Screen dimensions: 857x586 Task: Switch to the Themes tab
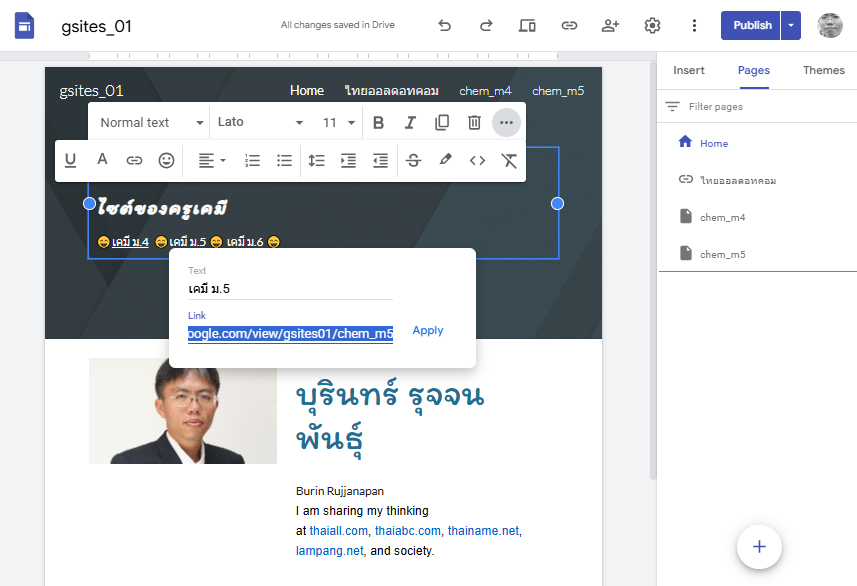click(823, 70)
